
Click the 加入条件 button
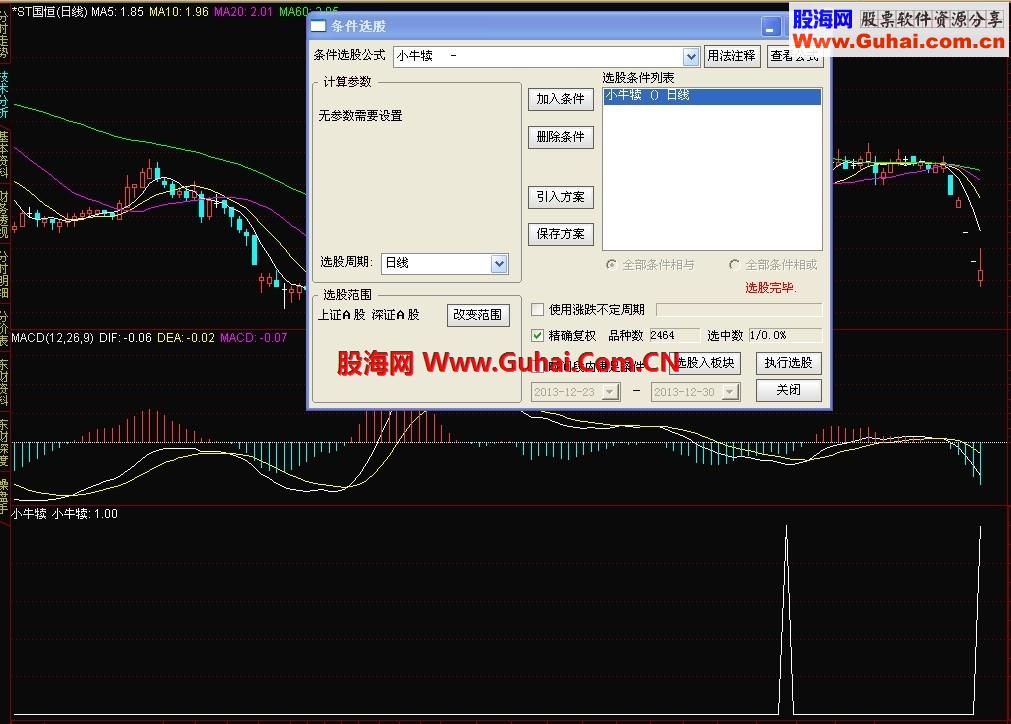(560, 99)
